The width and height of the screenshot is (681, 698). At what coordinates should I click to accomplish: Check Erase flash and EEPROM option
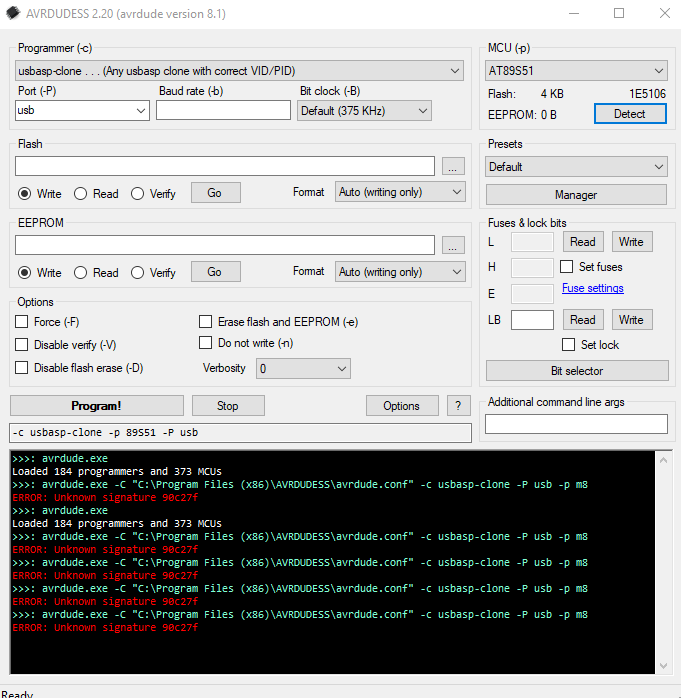(206, 322)
